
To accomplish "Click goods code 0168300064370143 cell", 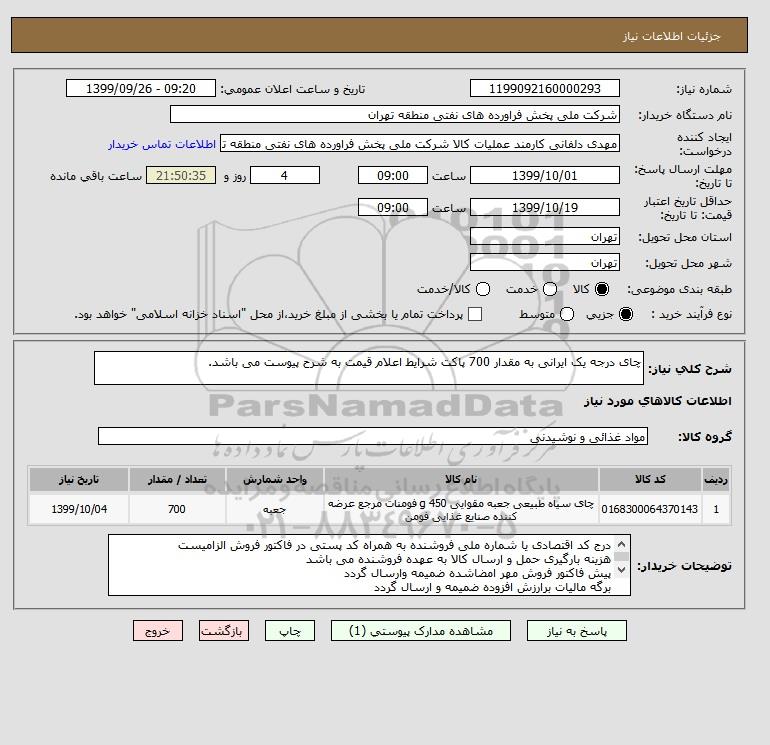I will coord(650,509).
